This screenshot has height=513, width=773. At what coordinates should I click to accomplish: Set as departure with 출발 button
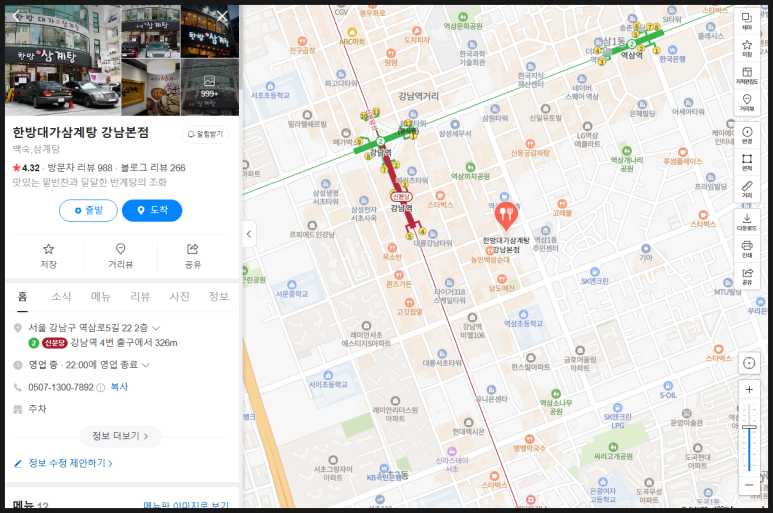pos(88,210)
